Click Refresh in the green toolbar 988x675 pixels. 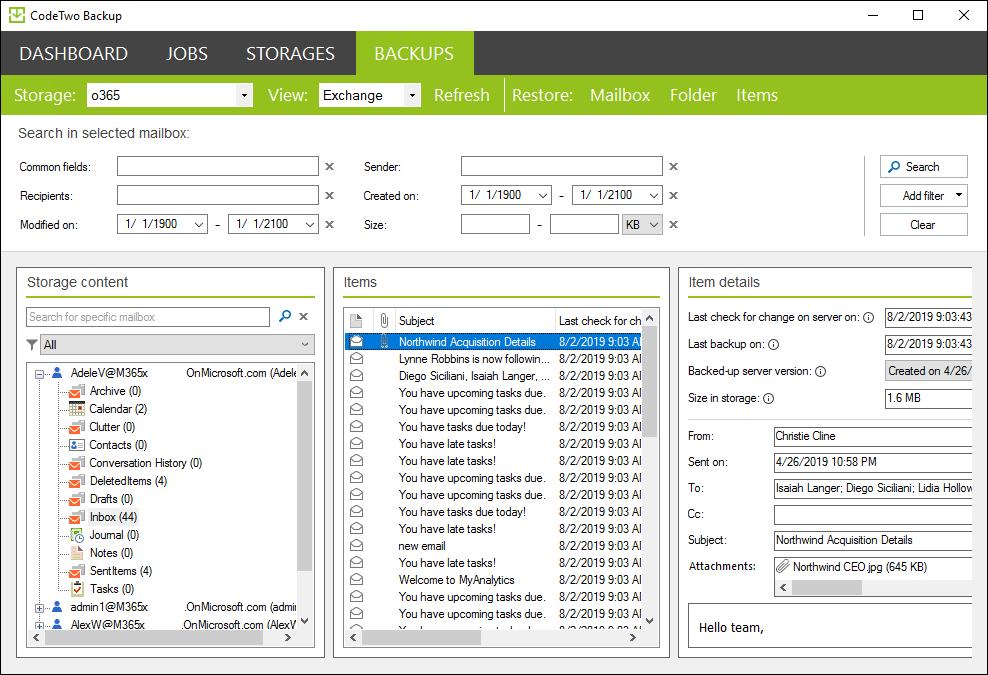pyautogui.click(x=462, y=95)
